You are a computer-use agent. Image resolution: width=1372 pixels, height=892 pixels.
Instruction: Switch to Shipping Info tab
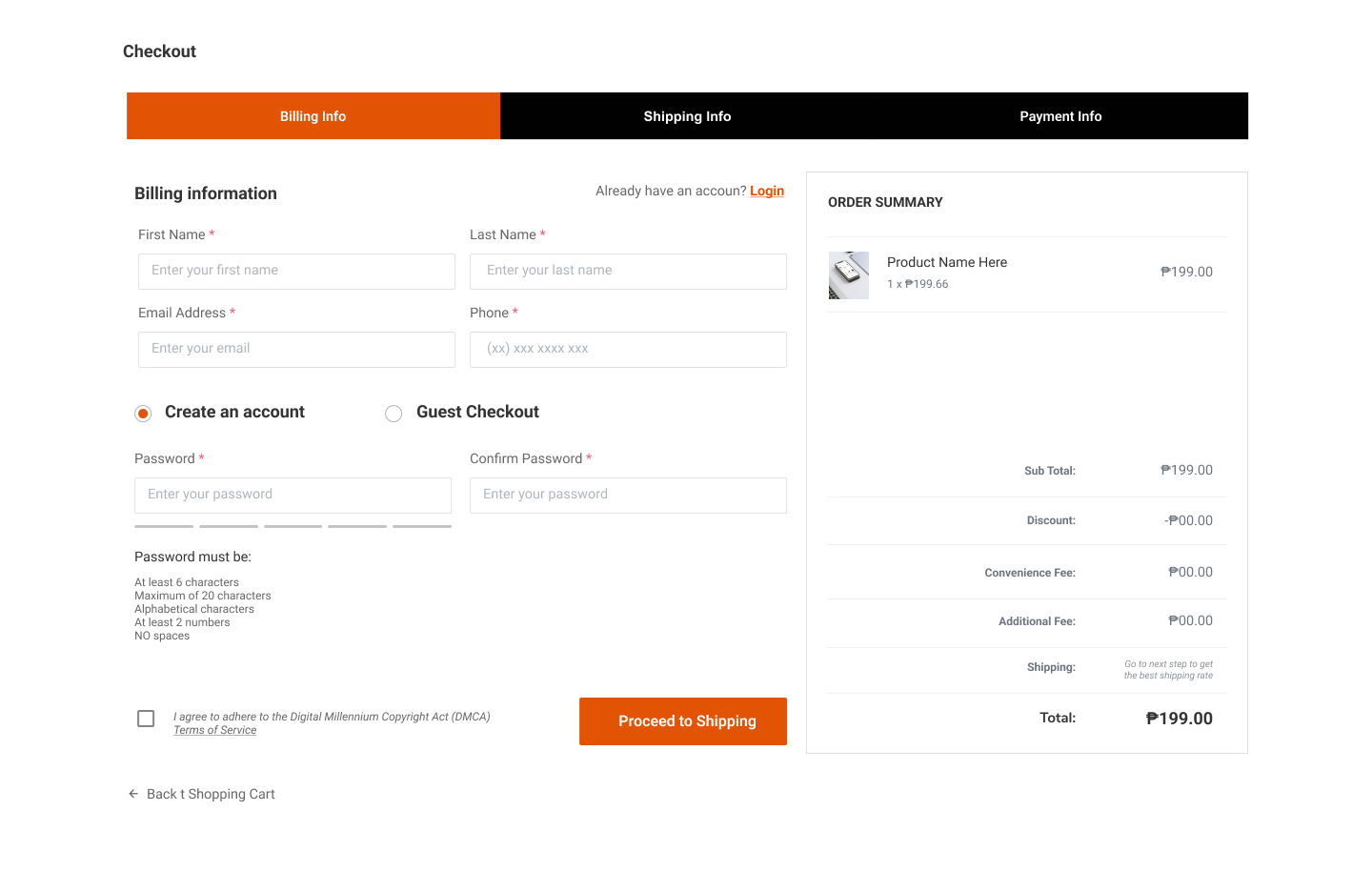pos(687,116)
